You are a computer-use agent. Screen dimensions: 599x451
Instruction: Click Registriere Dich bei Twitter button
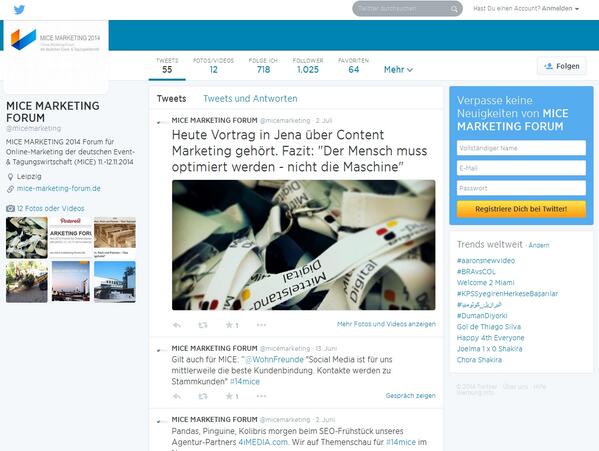pyautogui.click(x=521, y=209)
